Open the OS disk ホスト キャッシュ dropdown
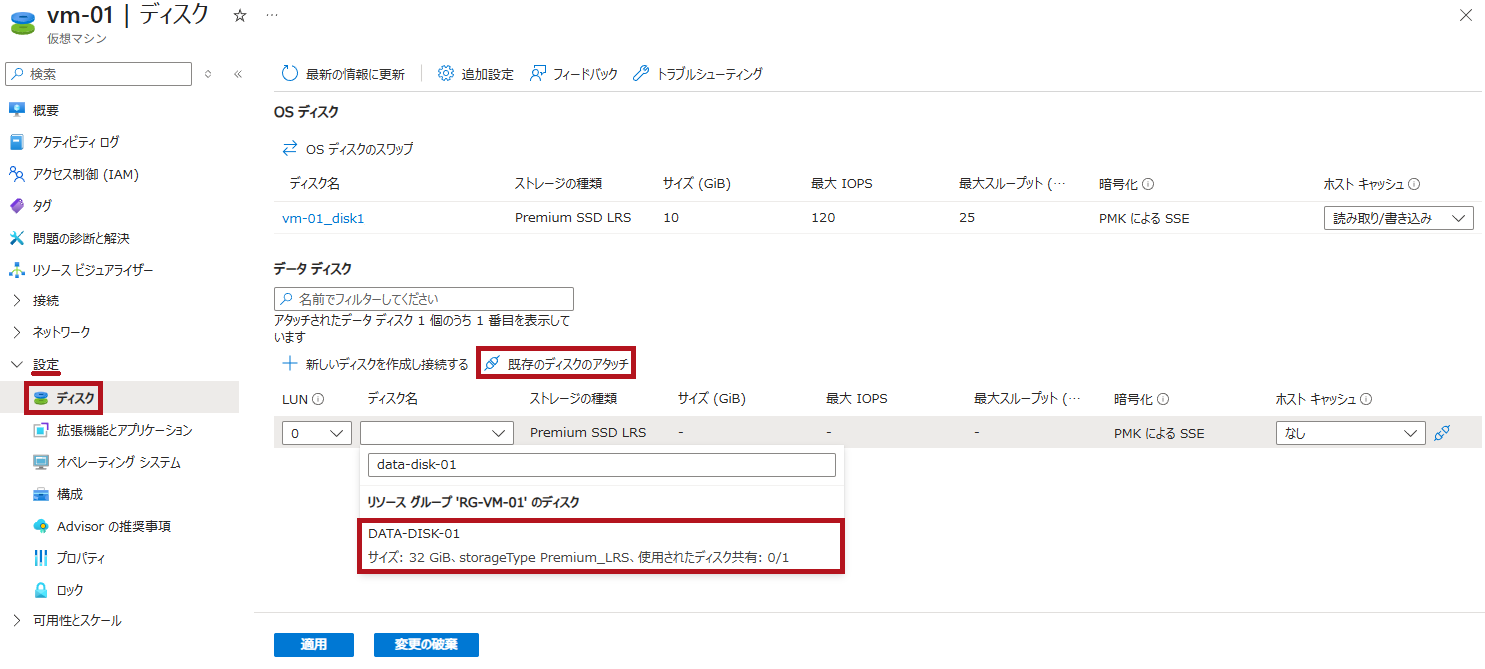This screenshot has height=669, width=1485. coord(1397,218)
